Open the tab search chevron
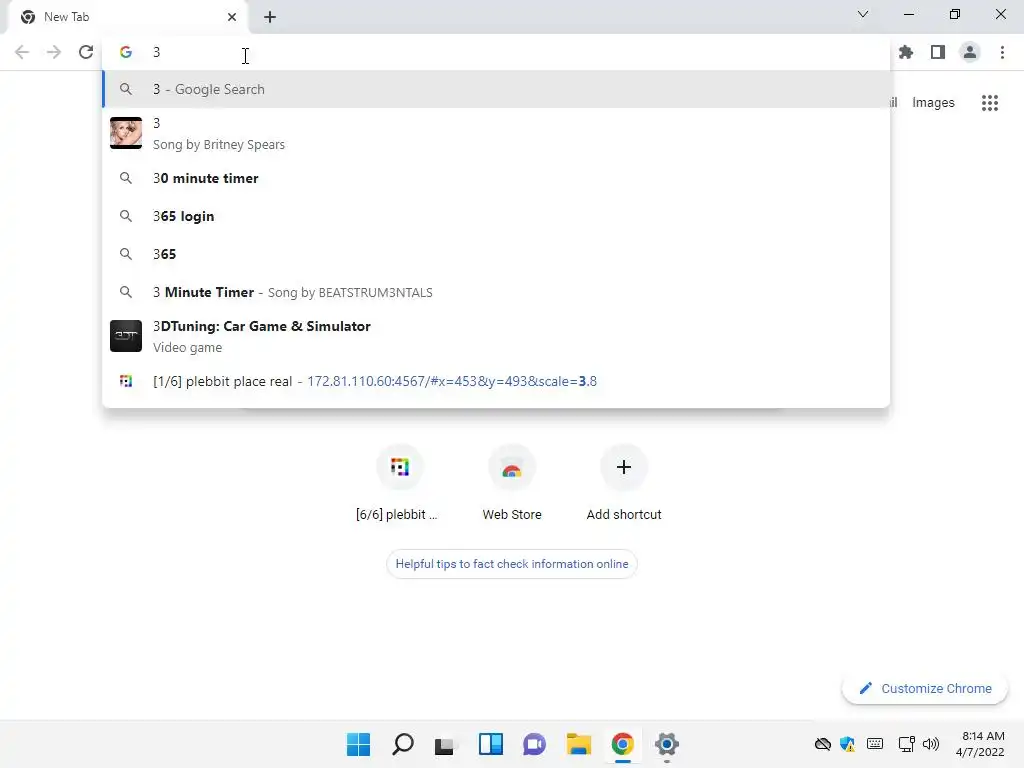Screen dimensions: 1024x768 coord(863,14)
